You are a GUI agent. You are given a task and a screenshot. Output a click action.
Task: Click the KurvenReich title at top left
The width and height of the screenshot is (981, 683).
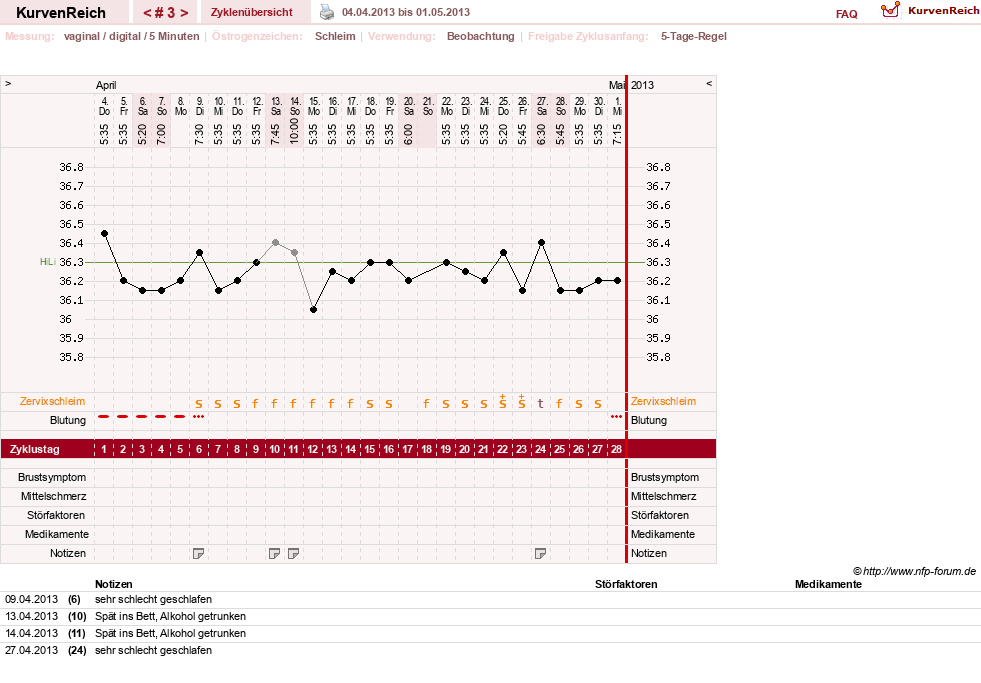pos(61,13)
